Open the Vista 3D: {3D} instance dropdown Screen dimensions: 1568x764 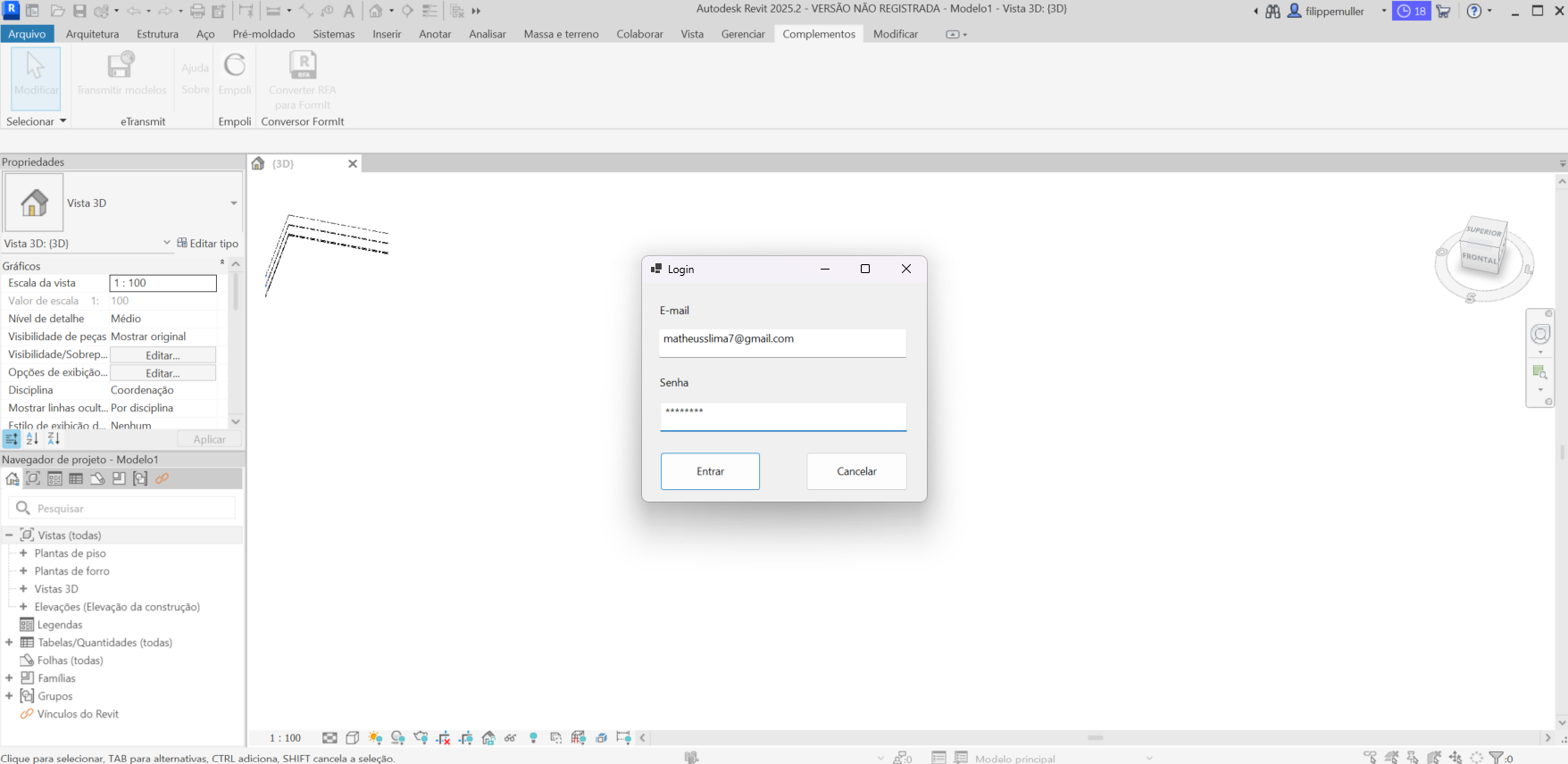pyautogui.click(x=166, y=243)
